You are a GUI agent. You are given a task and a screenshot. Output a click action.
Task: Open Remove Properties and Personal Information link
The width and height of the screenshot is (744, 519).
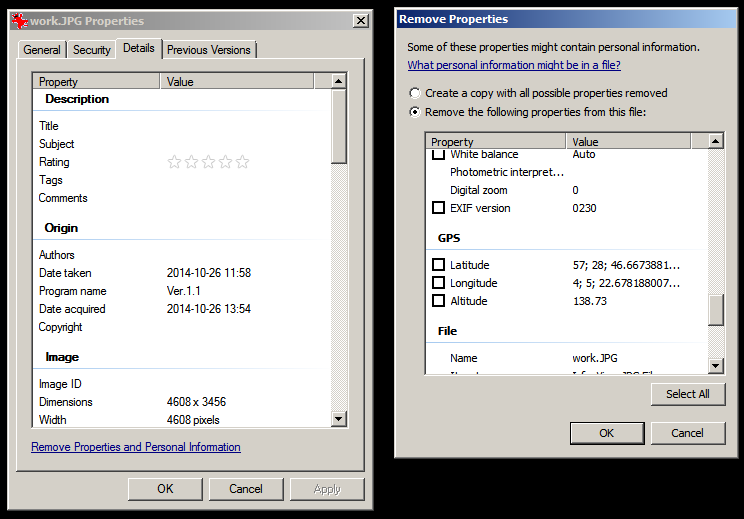(x=136, y=447)
